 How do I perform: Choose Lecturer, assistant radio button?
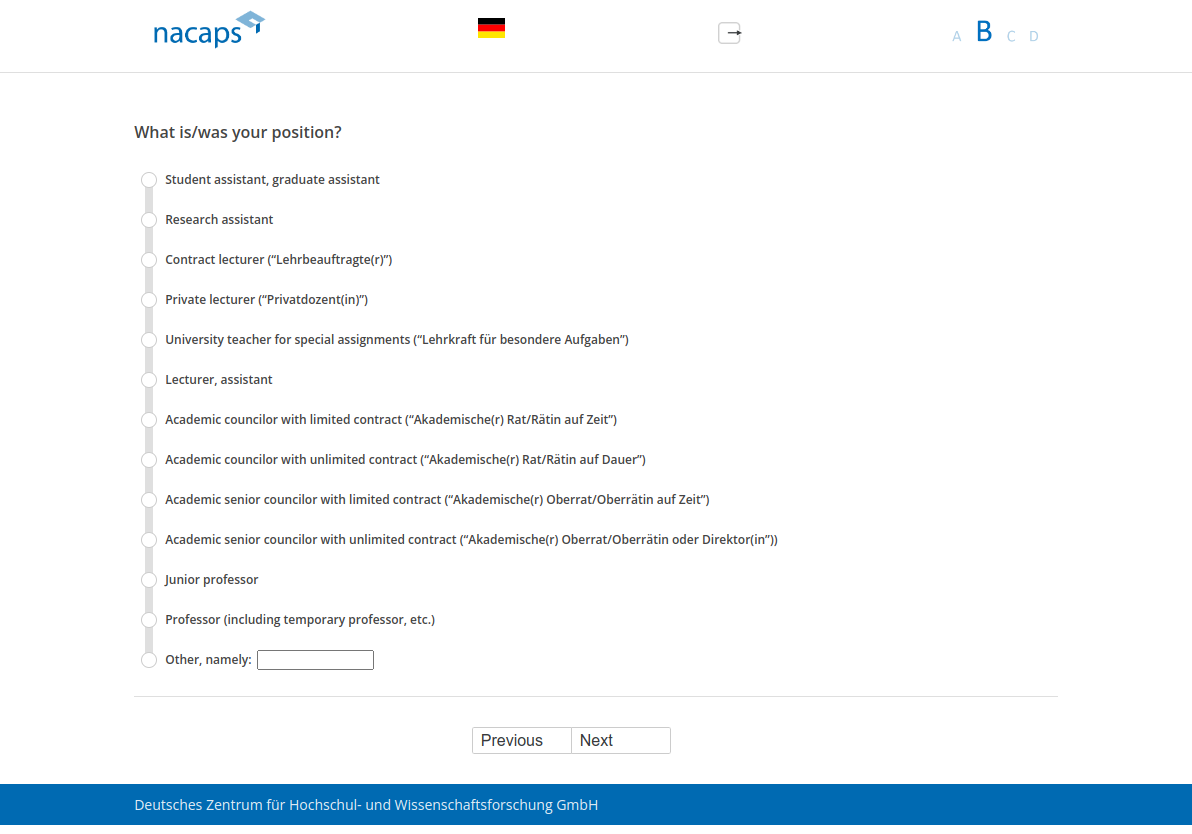(149, 380)
